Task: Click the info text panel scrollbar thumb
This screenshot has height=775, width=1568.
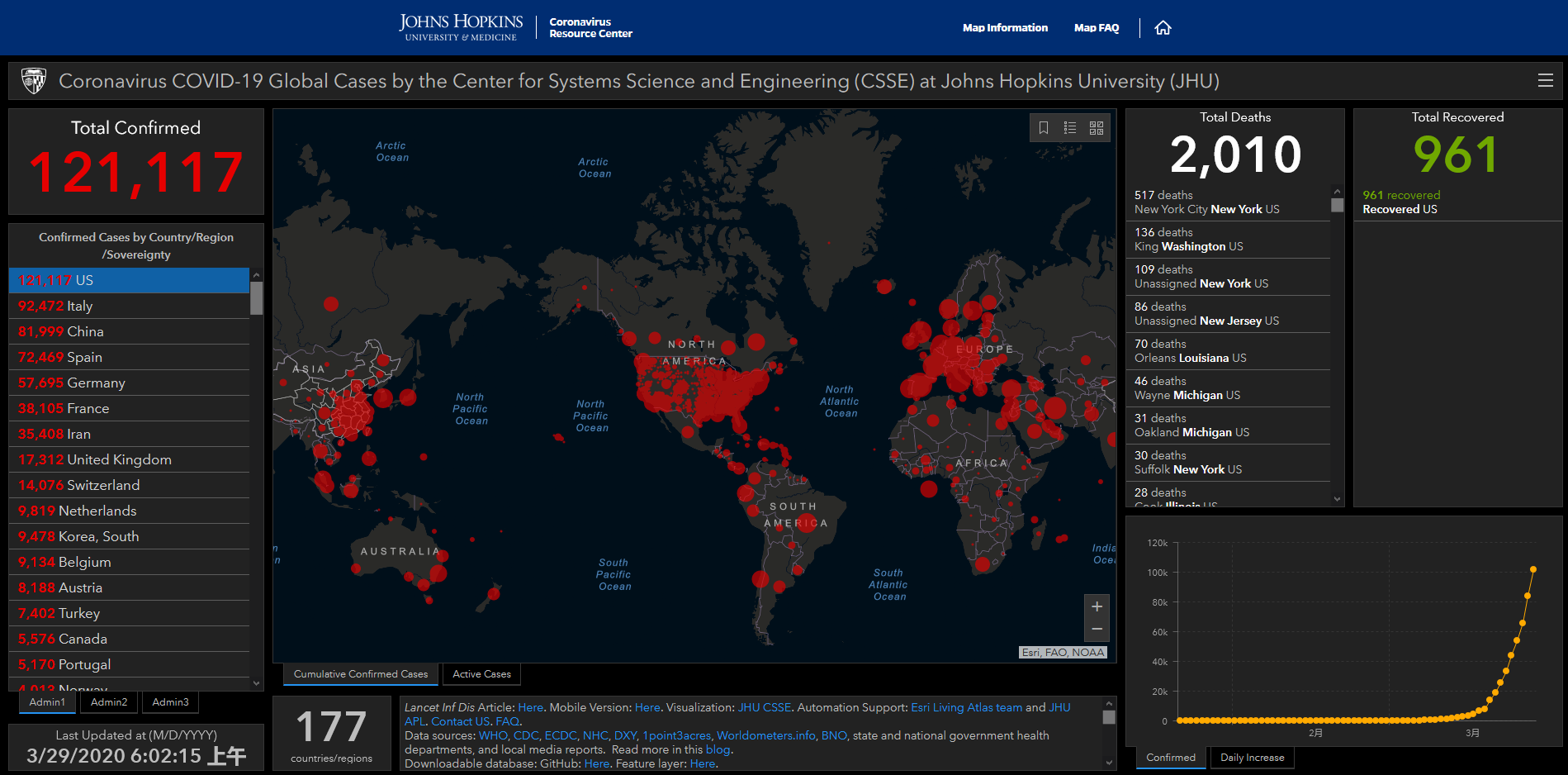Action: coord(1109,717)
